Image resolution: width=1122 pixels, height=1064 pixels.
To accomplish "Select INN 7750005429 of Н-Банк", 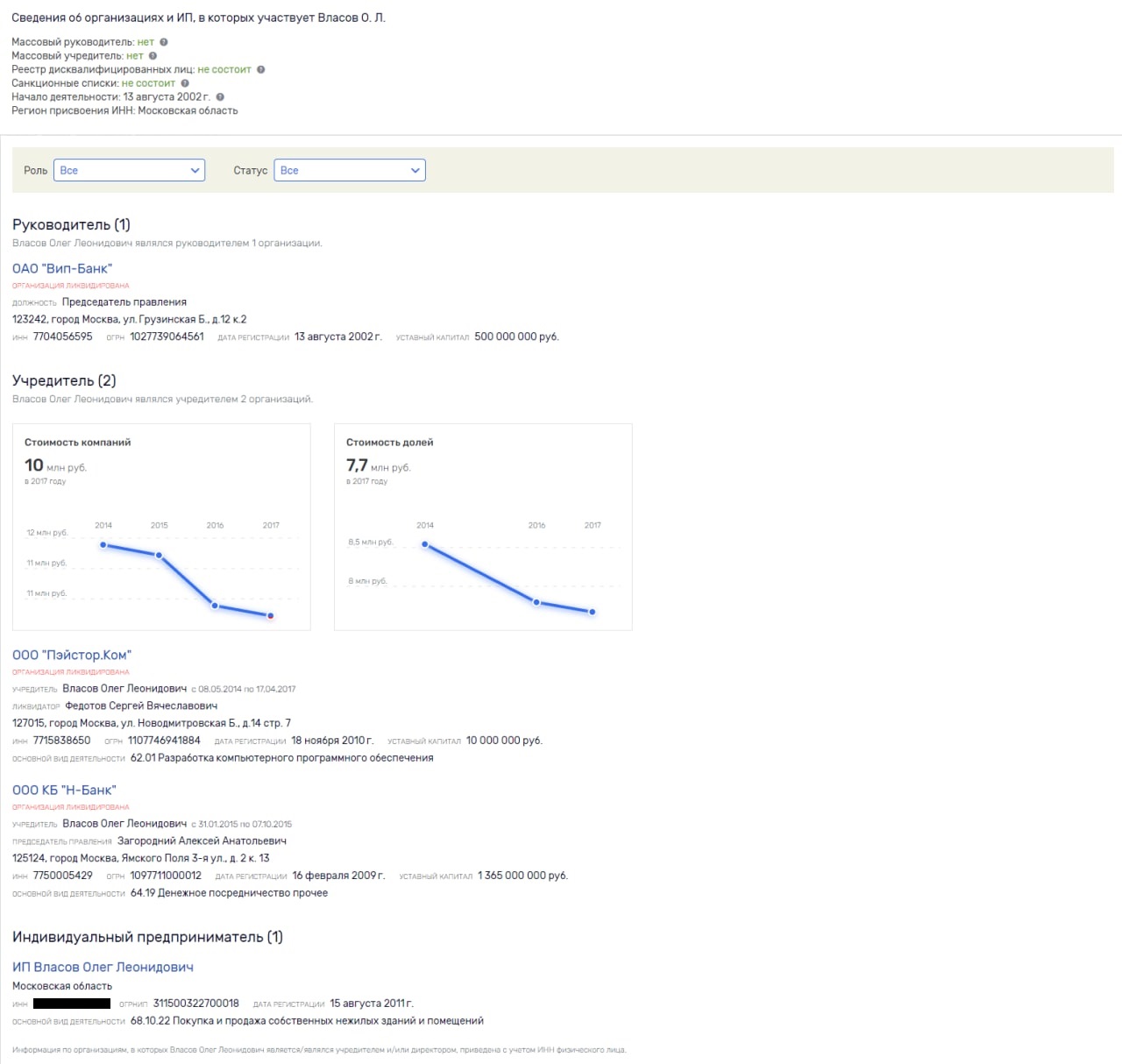I will [62, 876].
